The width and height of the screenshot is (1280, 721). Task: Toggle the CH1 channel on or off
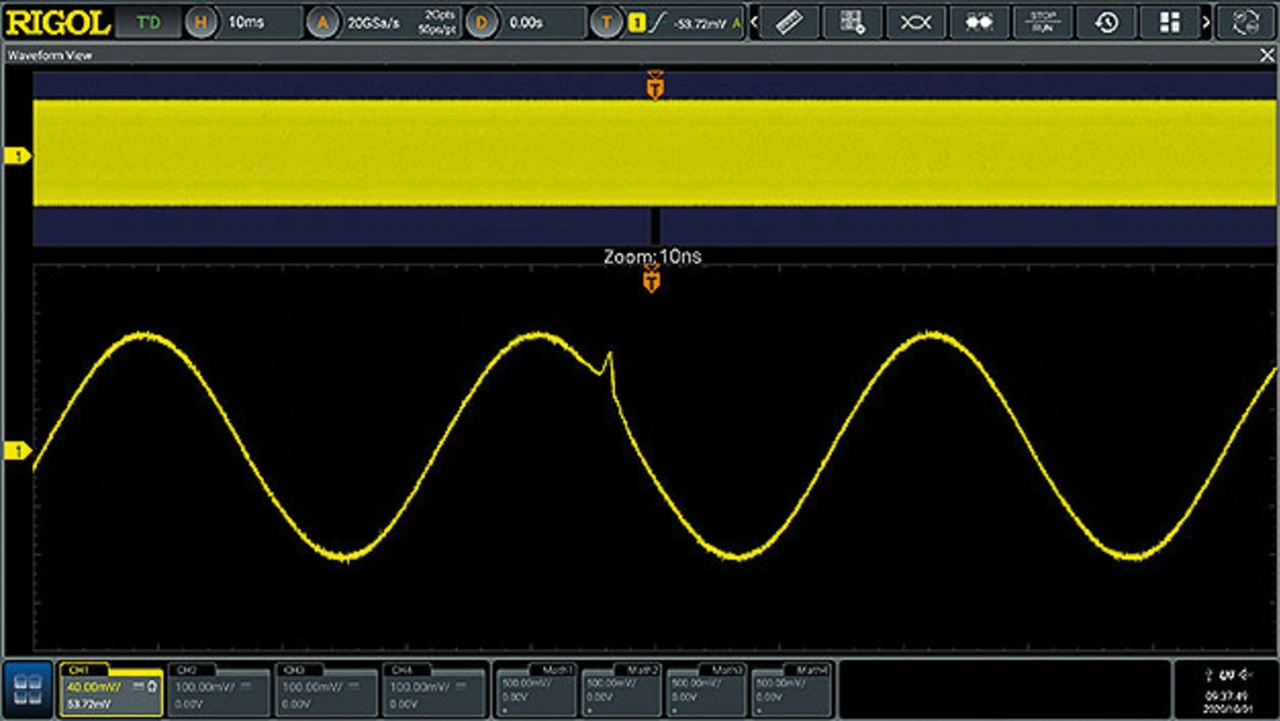[110, 688]
